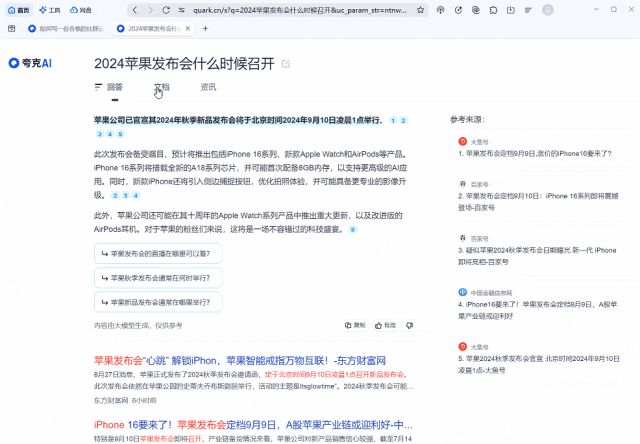Open a new tab with plus button
640x444 pixels.
205,29
